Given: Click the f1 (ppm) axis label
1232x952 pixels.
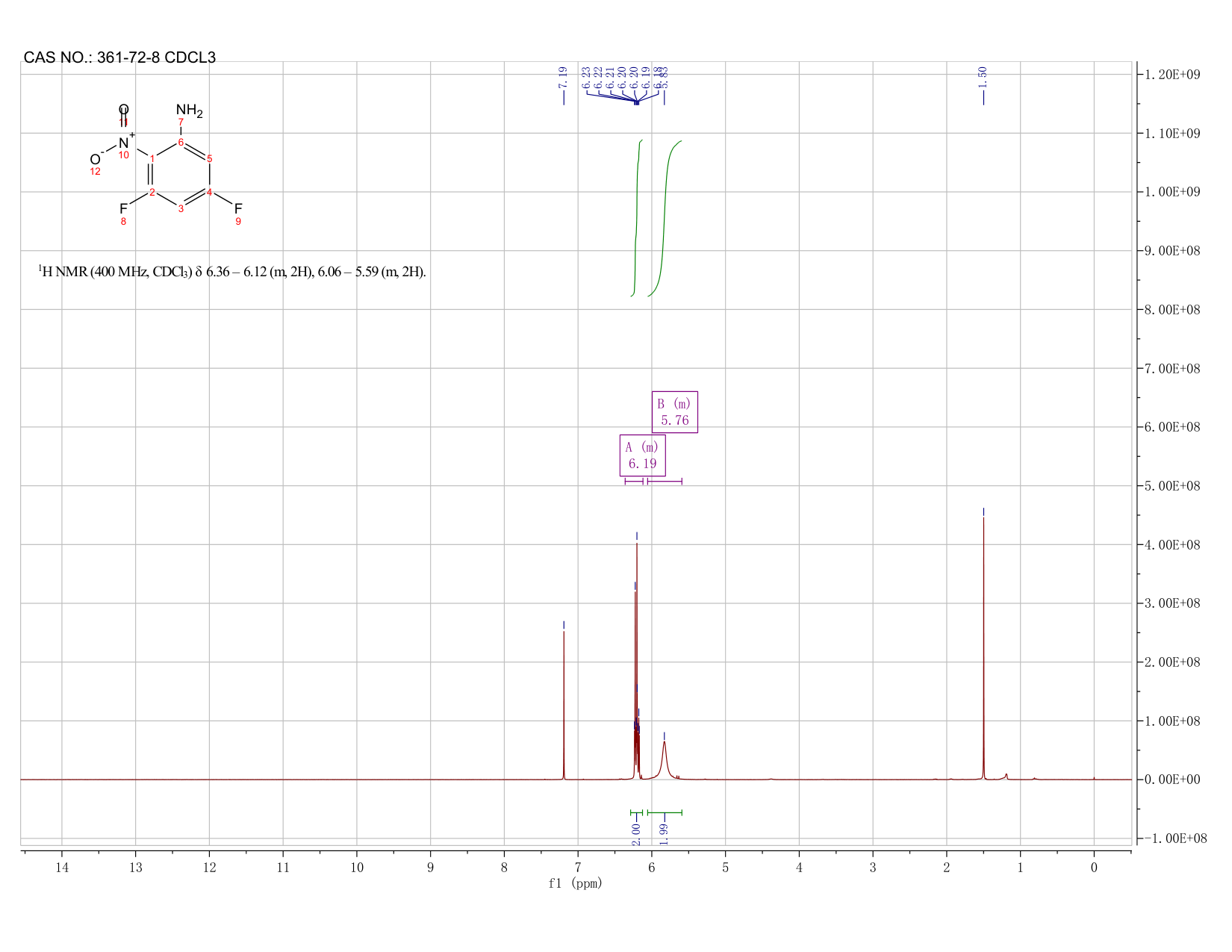Looking at the screenshot, I should [575, 883].
